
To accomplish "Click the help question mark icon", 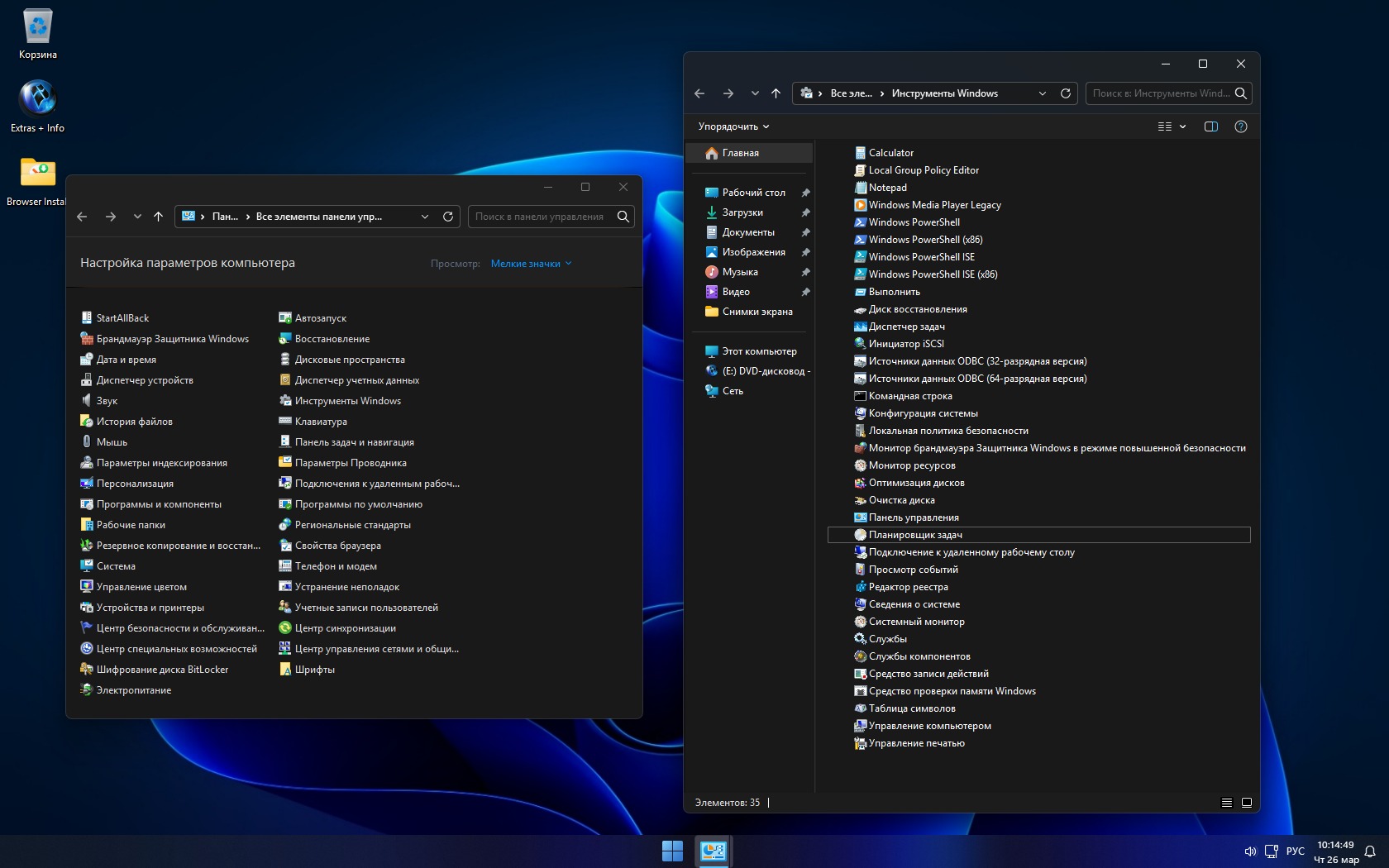I will [1240, 126].
